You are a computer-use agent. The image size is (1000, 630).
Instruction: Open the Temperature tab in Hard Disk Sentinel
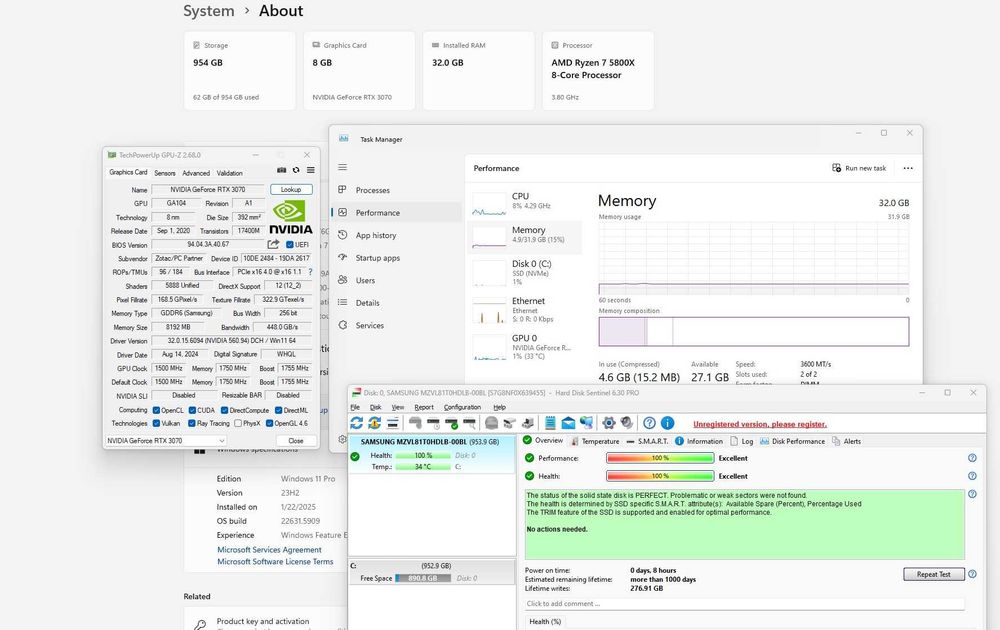click(x=595, y=441)
